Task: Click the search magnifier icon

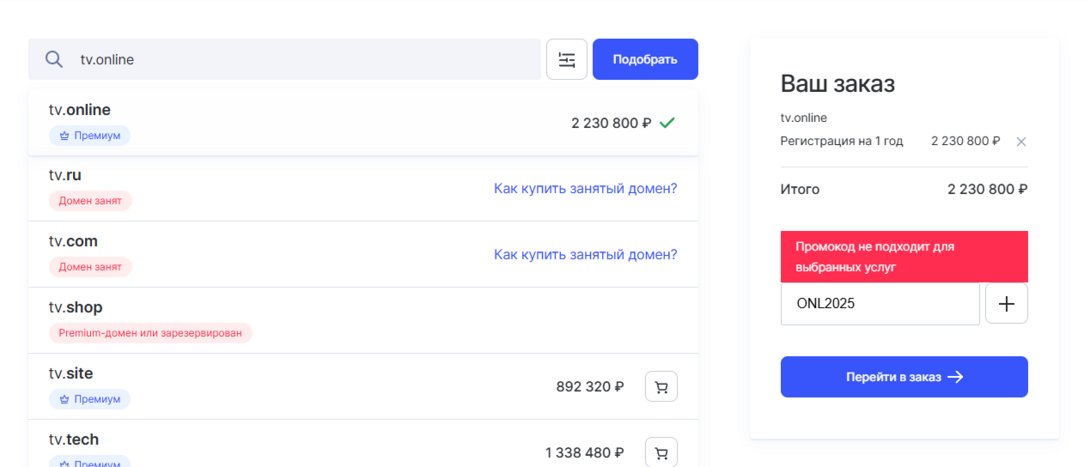Action: click(54, 60)
